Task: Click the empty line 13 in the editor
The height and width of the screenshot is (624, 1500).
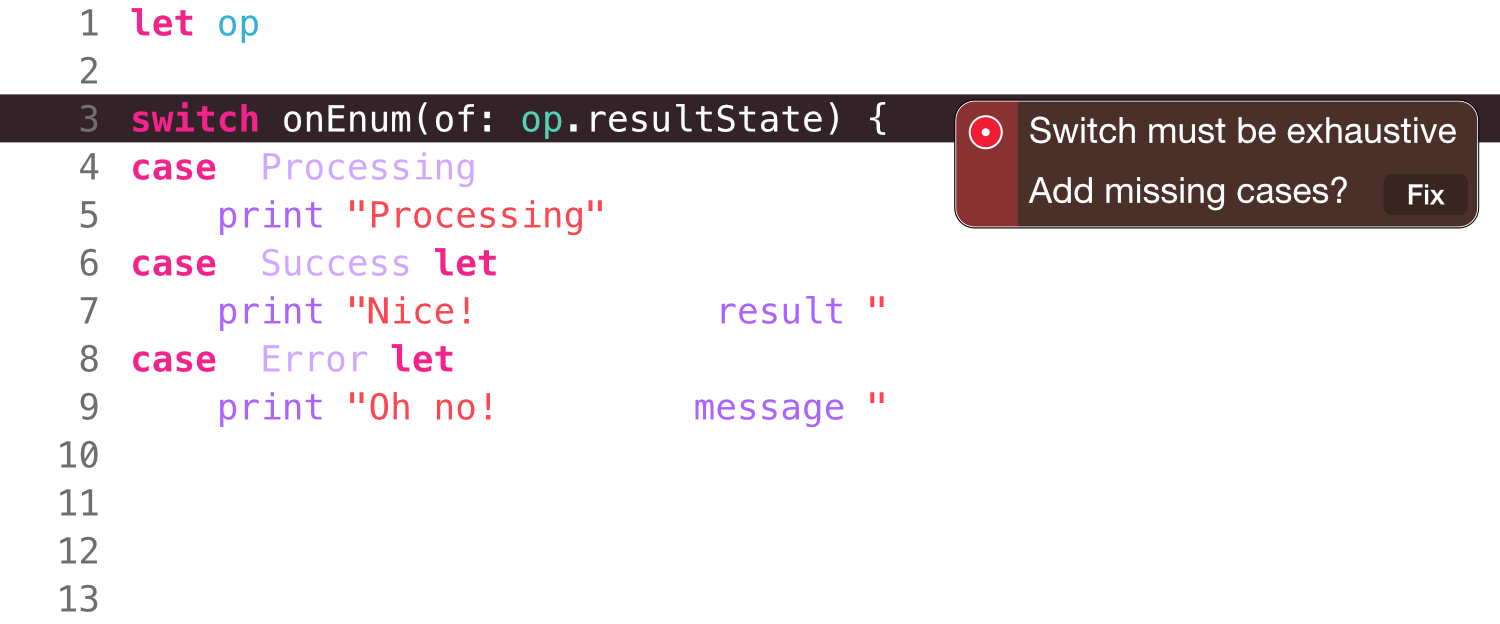Action: (750, 599)
